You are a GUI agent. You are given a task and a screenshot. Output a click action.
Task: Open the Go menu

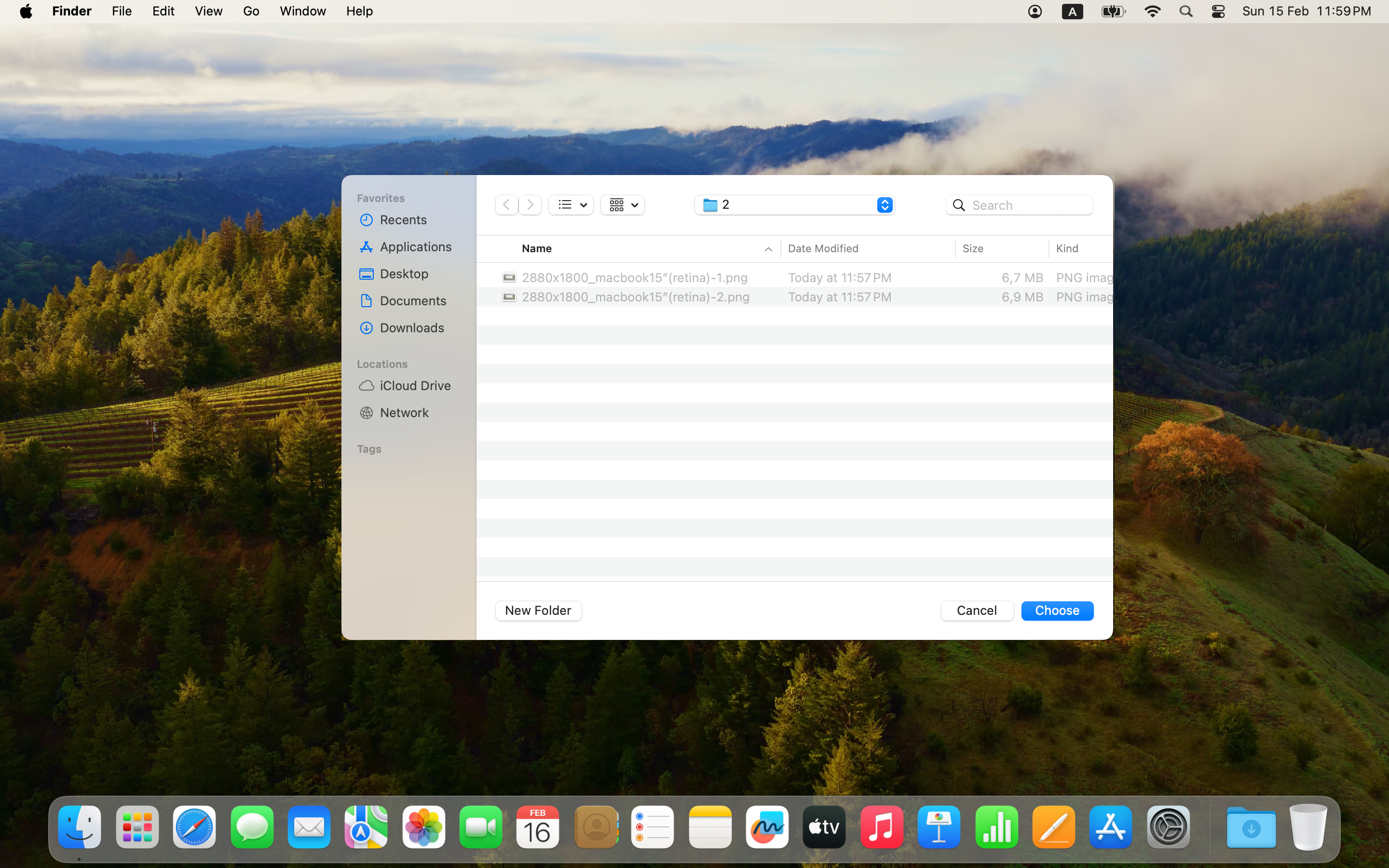coord(251,12)
